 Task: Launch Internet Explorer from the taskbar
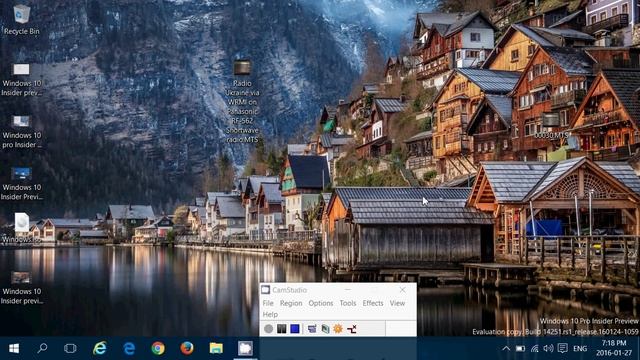pyautogui.click(x=100, y=349)
